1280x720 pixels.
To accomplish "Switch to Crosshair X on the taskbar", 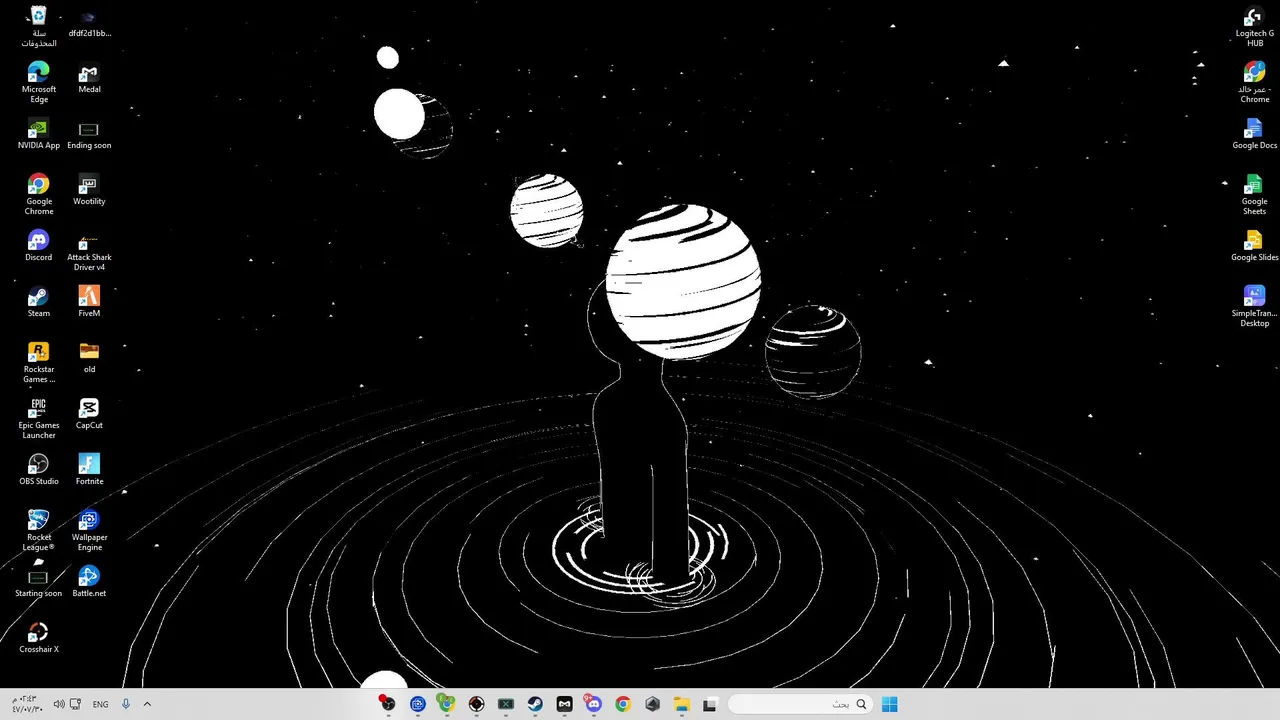I will point(476,704).
